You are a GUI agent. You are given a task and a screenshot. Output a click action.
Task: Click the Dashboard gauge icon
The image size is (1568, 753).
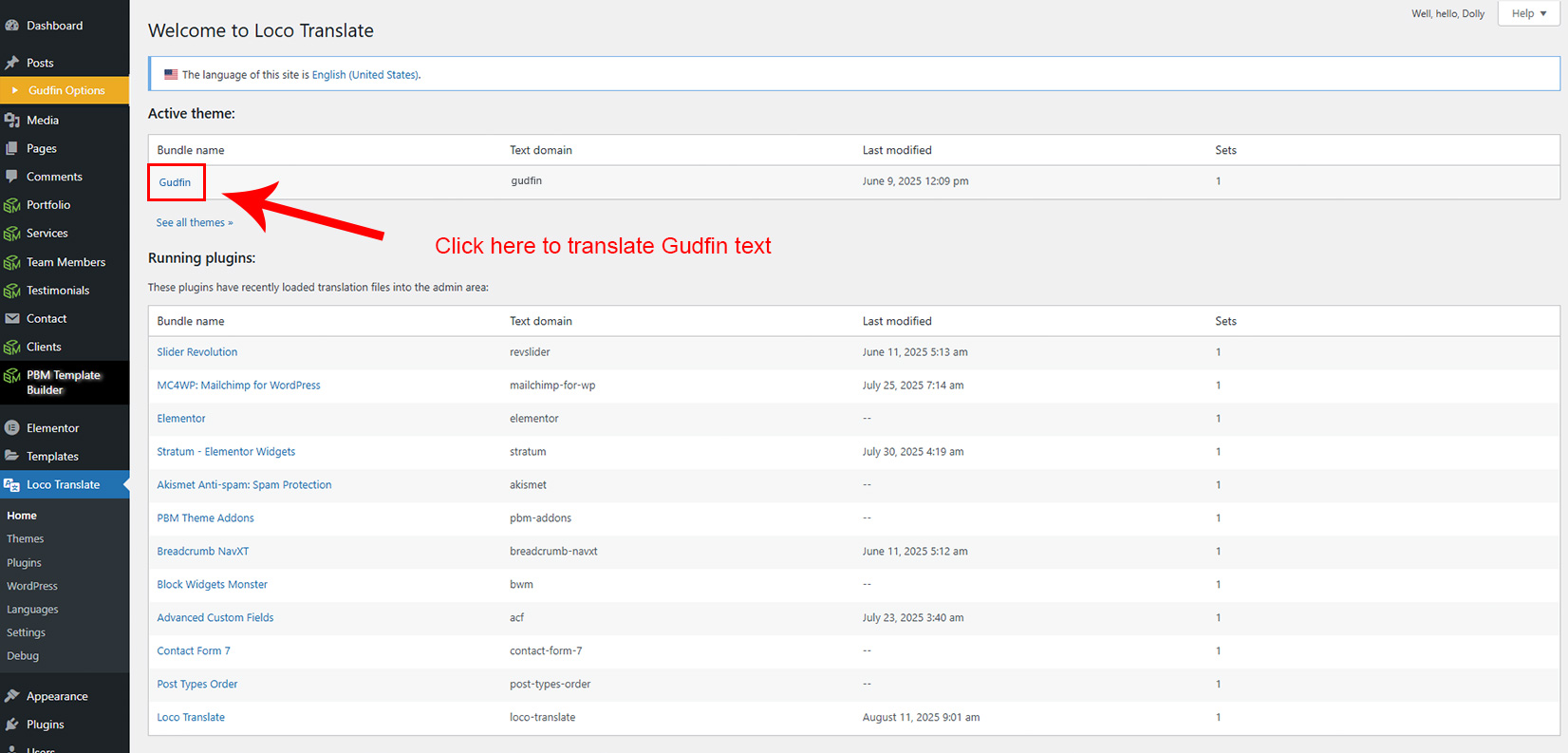click(12, 26)
